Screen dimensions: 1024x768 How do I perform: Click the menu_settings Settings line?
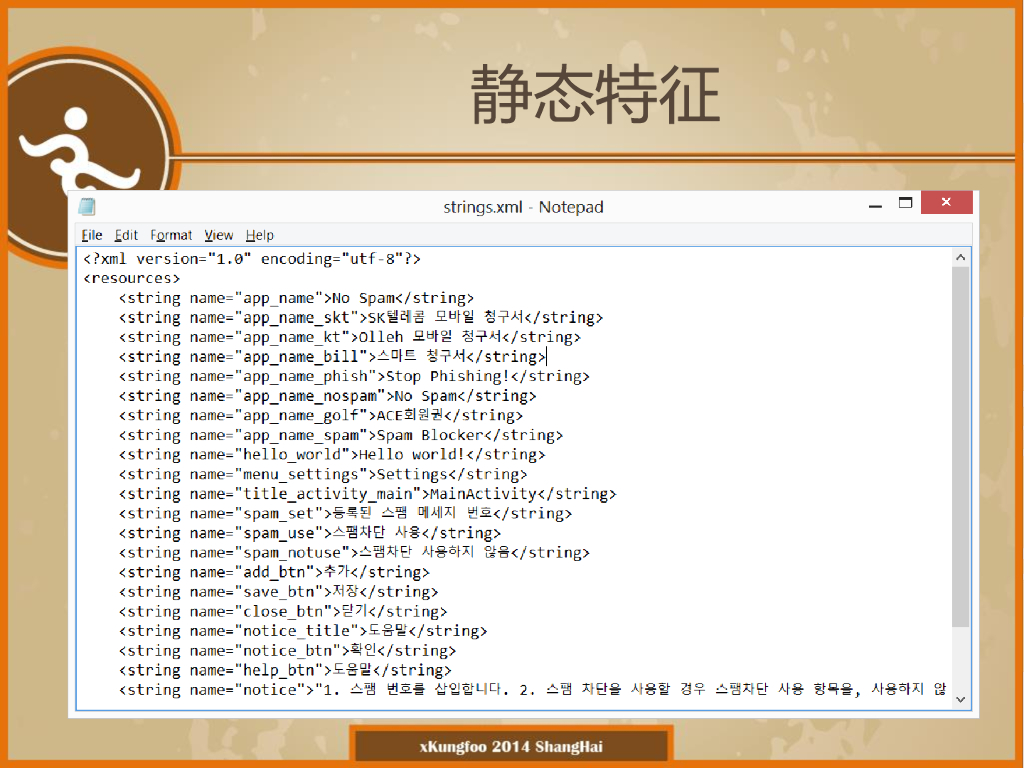tap(323, 475)
